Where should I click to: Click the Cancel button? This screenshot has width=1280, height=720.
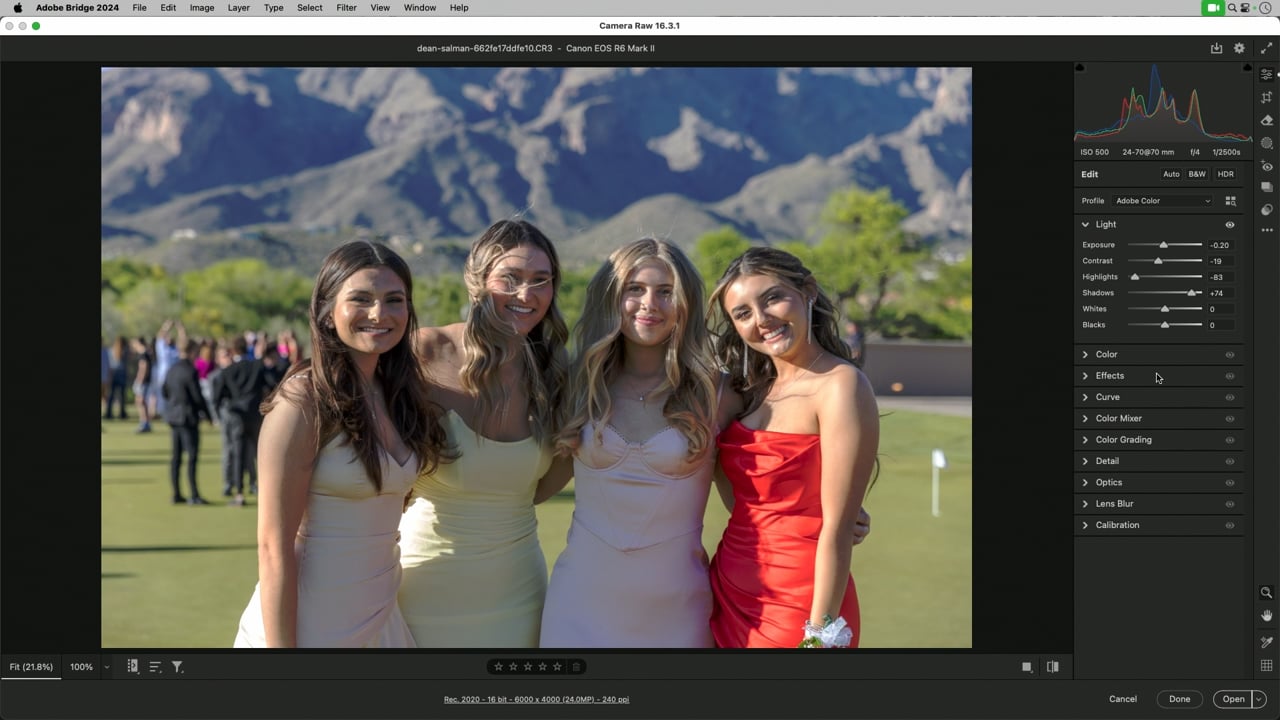1123,699
